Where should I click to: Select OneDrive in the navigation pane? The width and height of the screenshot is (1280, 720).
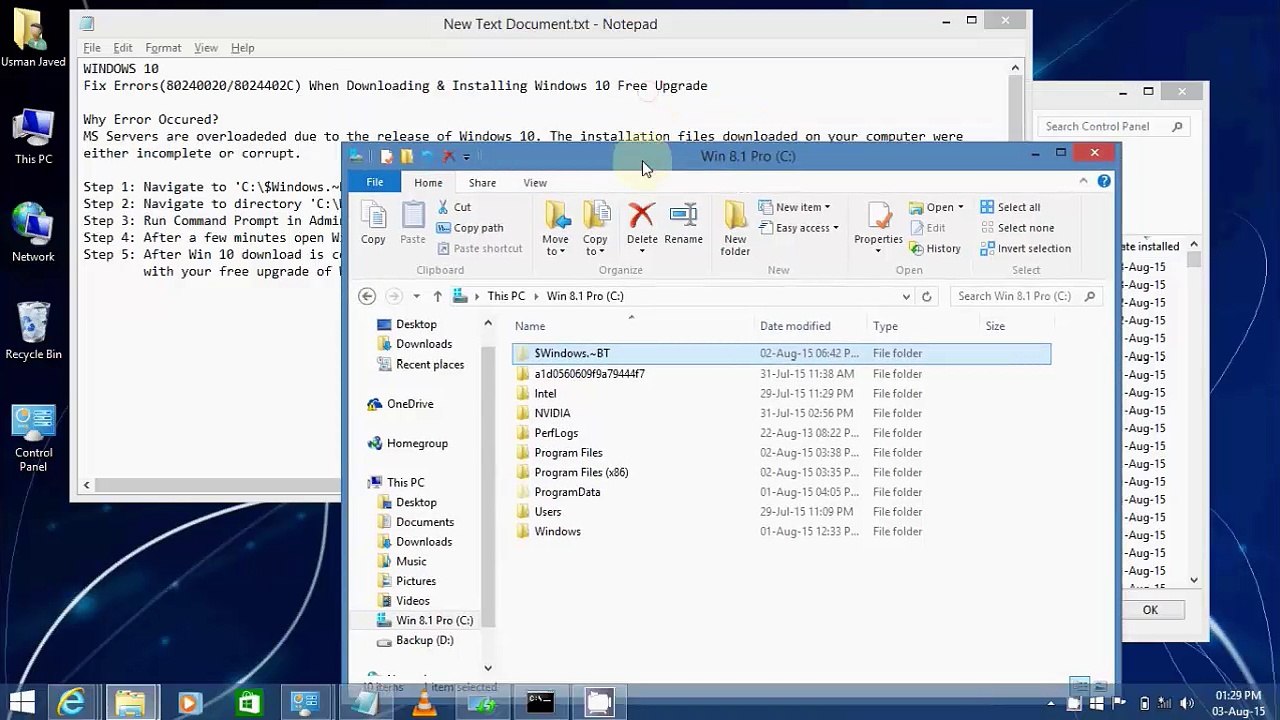tap(410, 404)
